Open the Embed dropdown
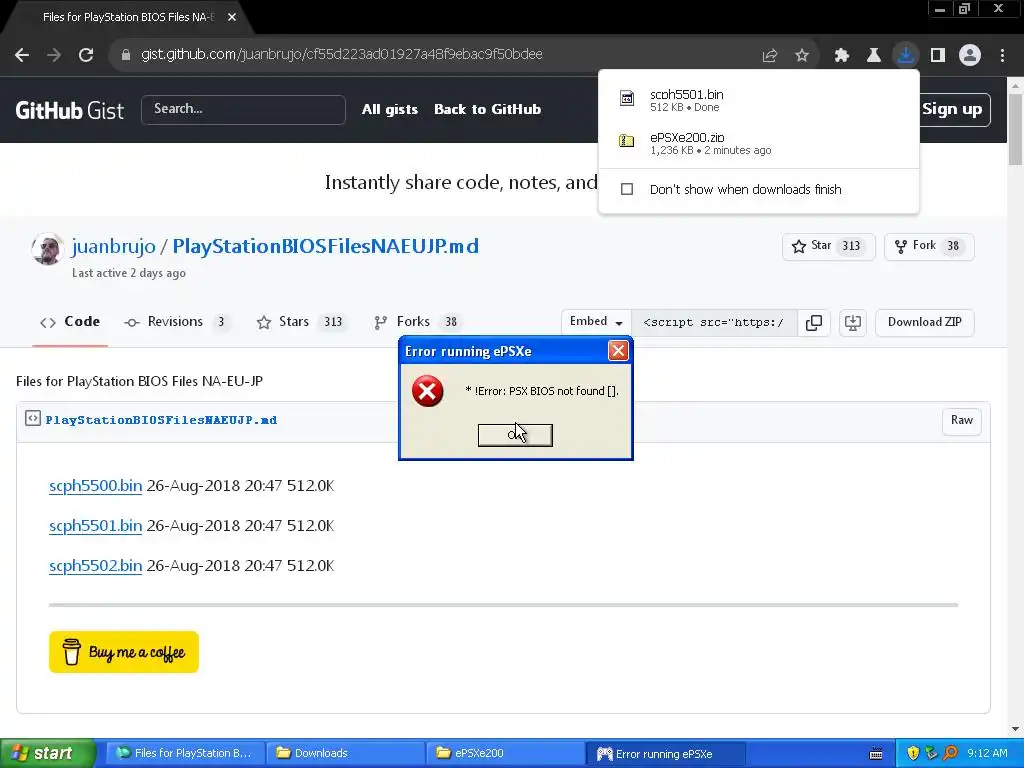Screen dimensions: 1024x768 point(596,322)
